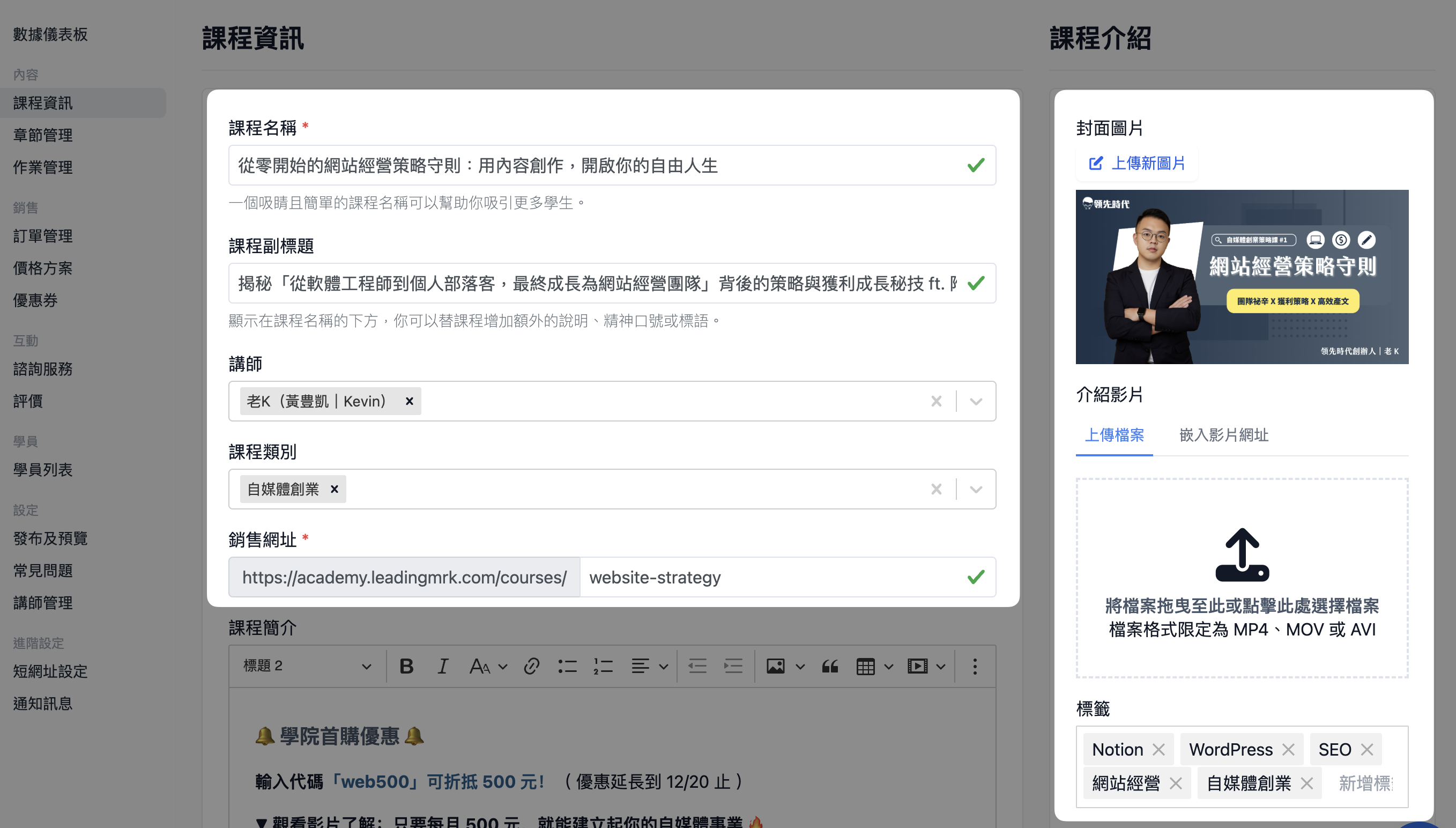Click the 上傳新圖片 button
The width and height of the screenshot is (1456, 828).
point(1137,164)
